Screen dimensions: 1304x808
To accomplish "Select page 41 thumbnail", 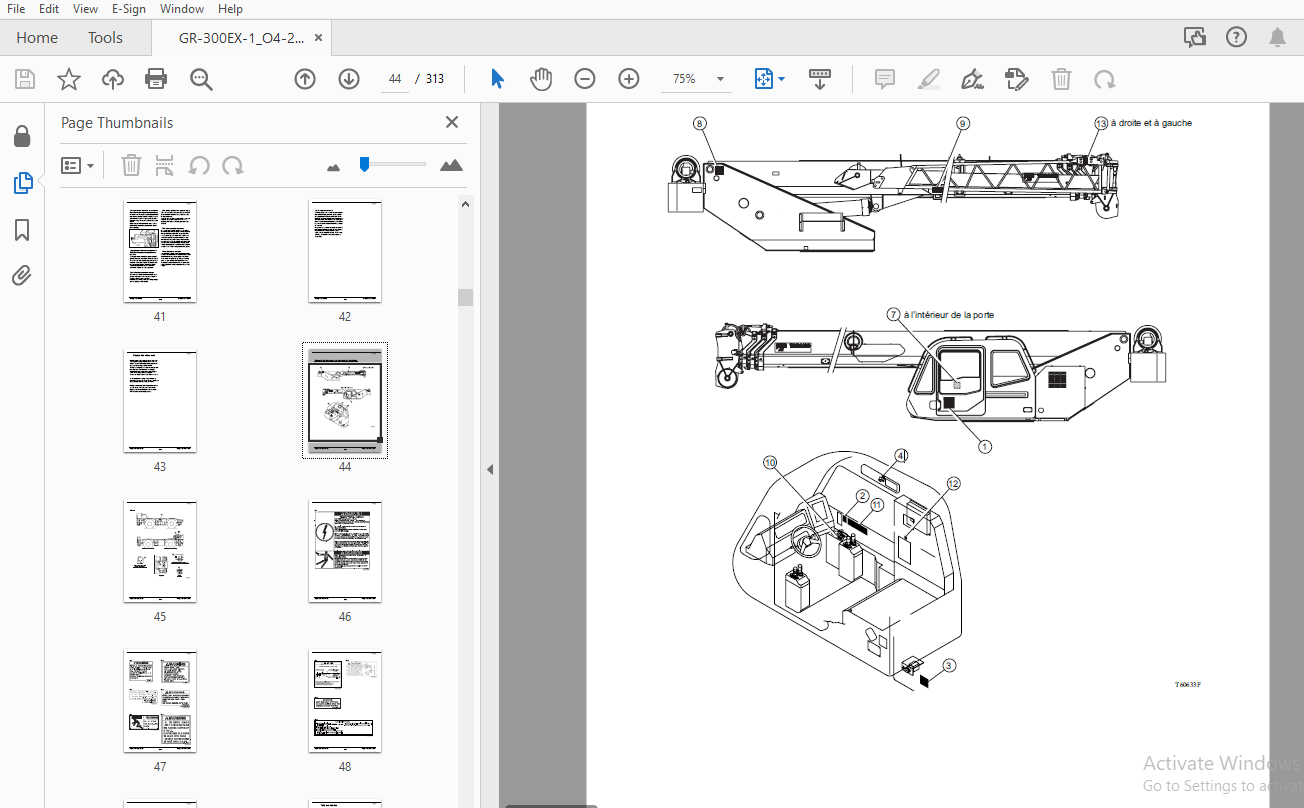I will [160, 251].
